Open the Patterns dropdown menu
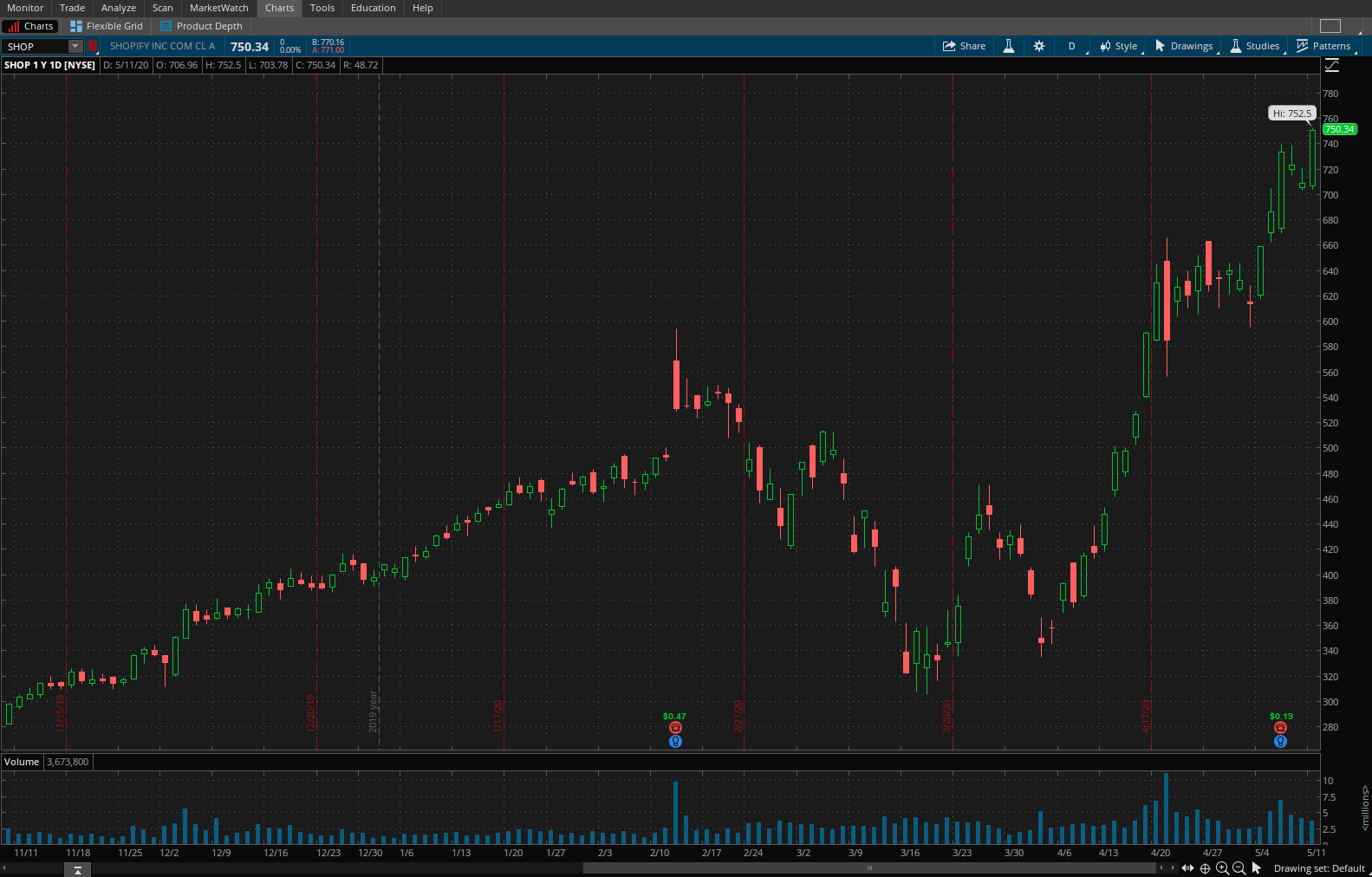1372x877 pixels. 1323,46
